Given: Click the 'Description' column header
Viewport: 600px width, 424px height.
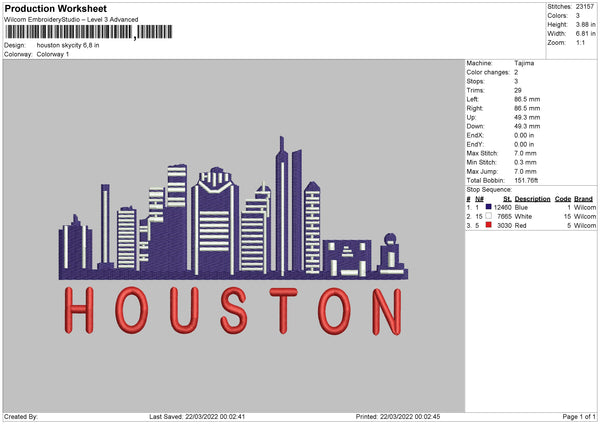Looking at the screenshot, I should point(532,199).
